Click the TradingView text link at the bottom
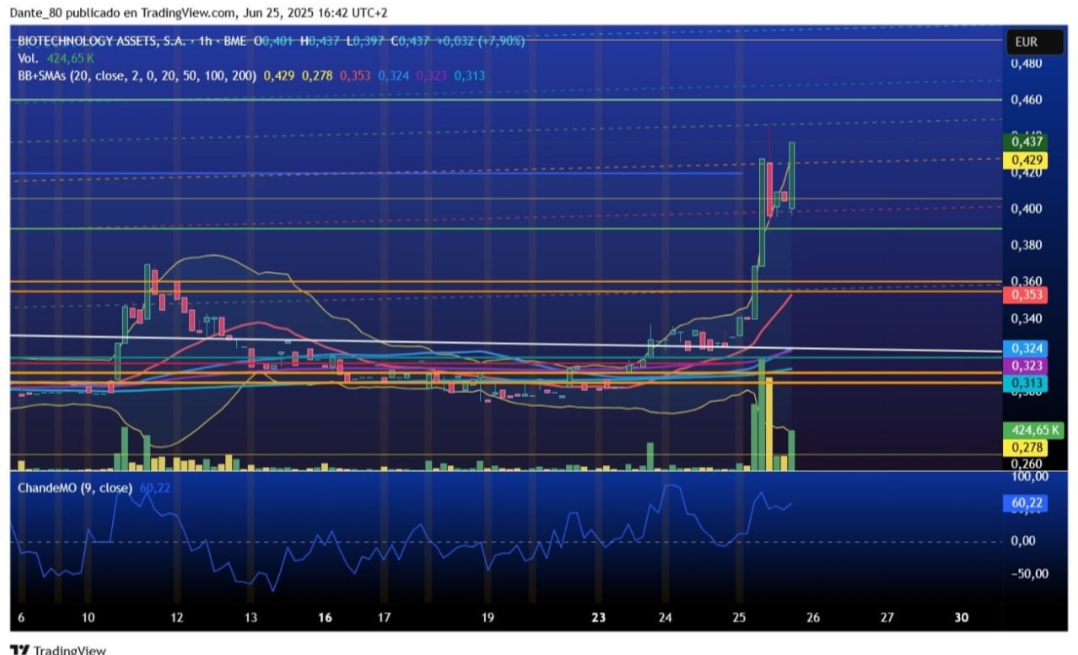 [69, 650]
